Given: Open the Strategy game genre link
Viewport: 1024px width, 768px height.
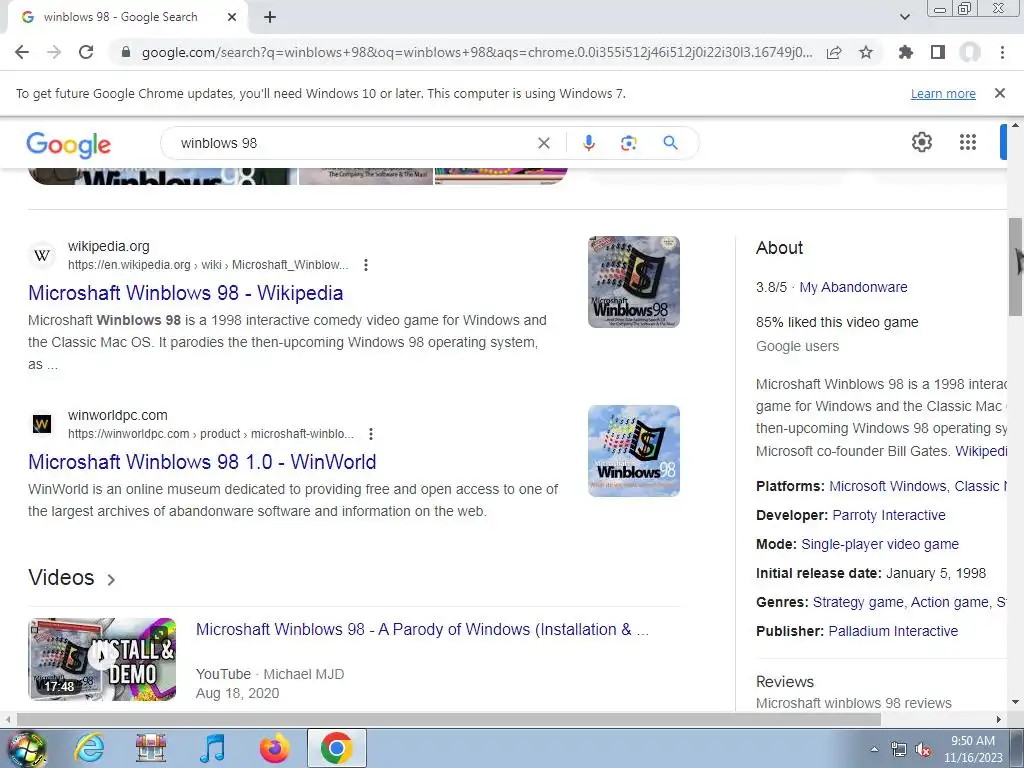Looking at the screenshot, I should click(857, 602).
